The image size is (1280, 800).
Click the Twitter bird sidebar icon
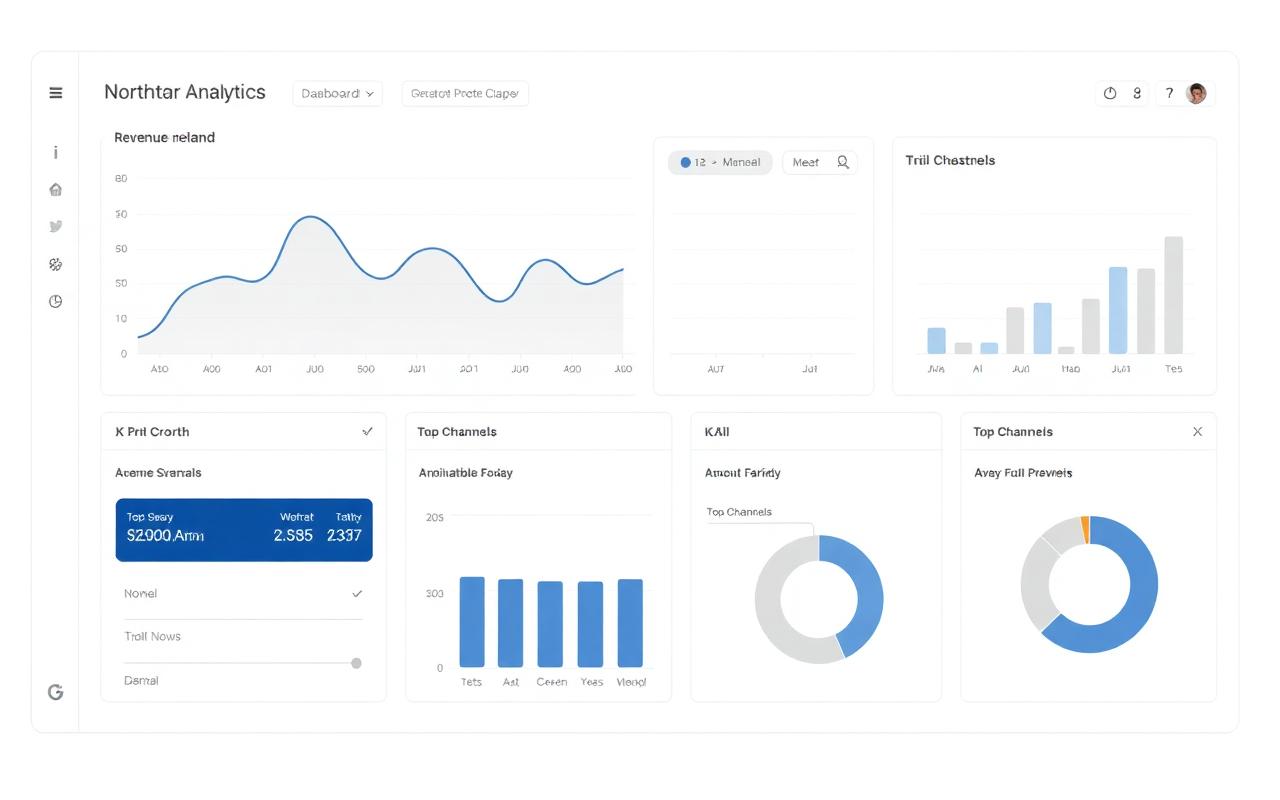pos(56,226)
